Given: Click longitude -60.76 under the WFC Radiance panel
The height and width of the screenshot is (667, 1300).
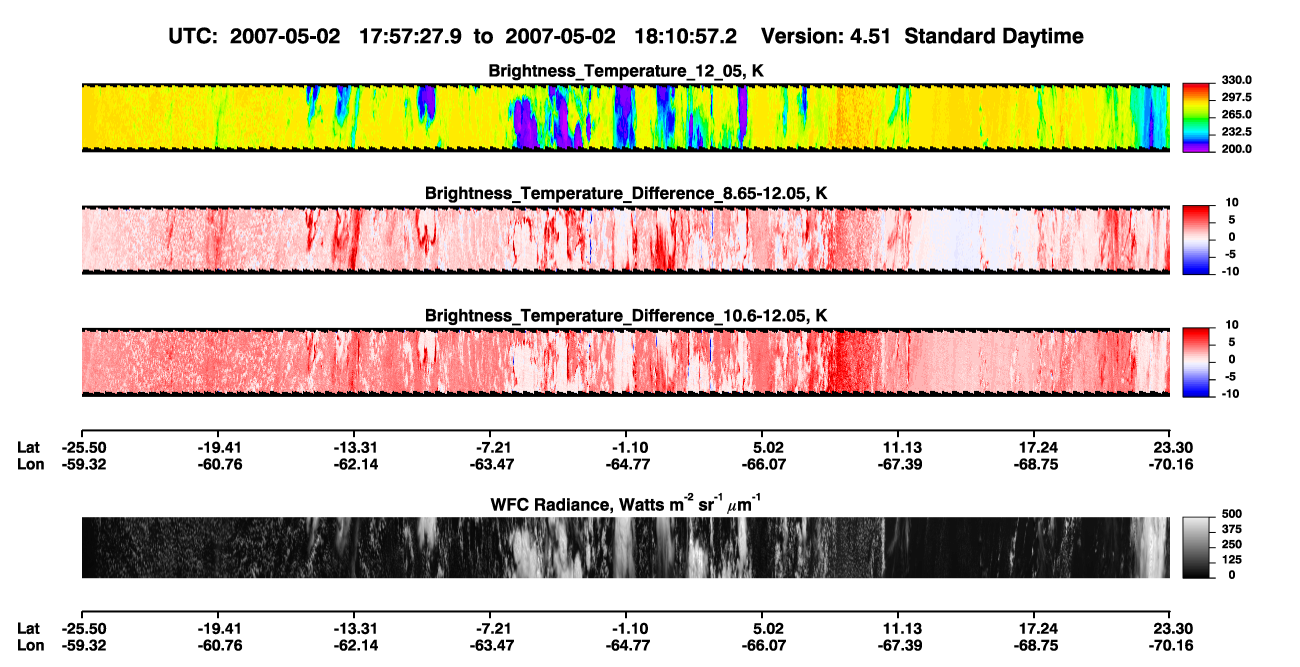Looking at the screenshot, I should point(217,645).
